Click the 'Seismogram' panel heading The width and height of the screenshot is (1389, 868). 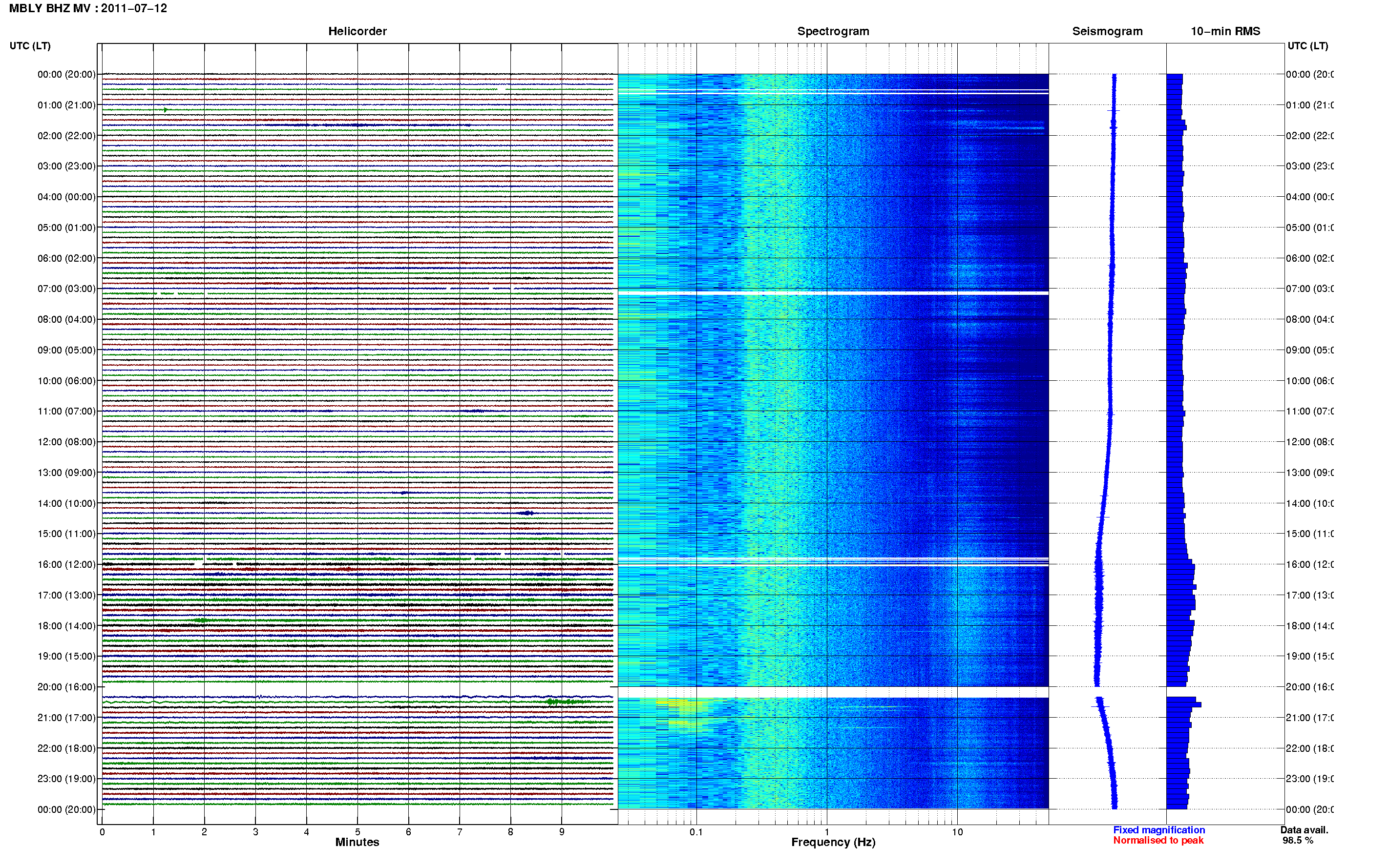coord(1107,32)
